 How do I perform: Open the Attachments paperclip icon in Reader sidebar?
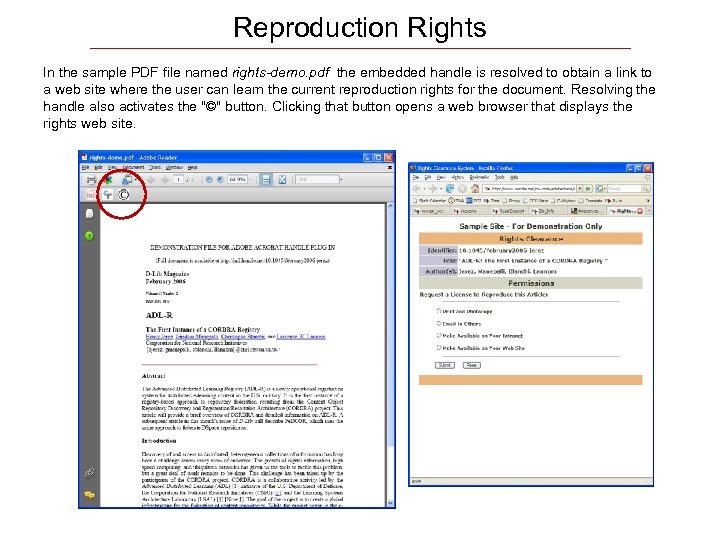point(90,472)
